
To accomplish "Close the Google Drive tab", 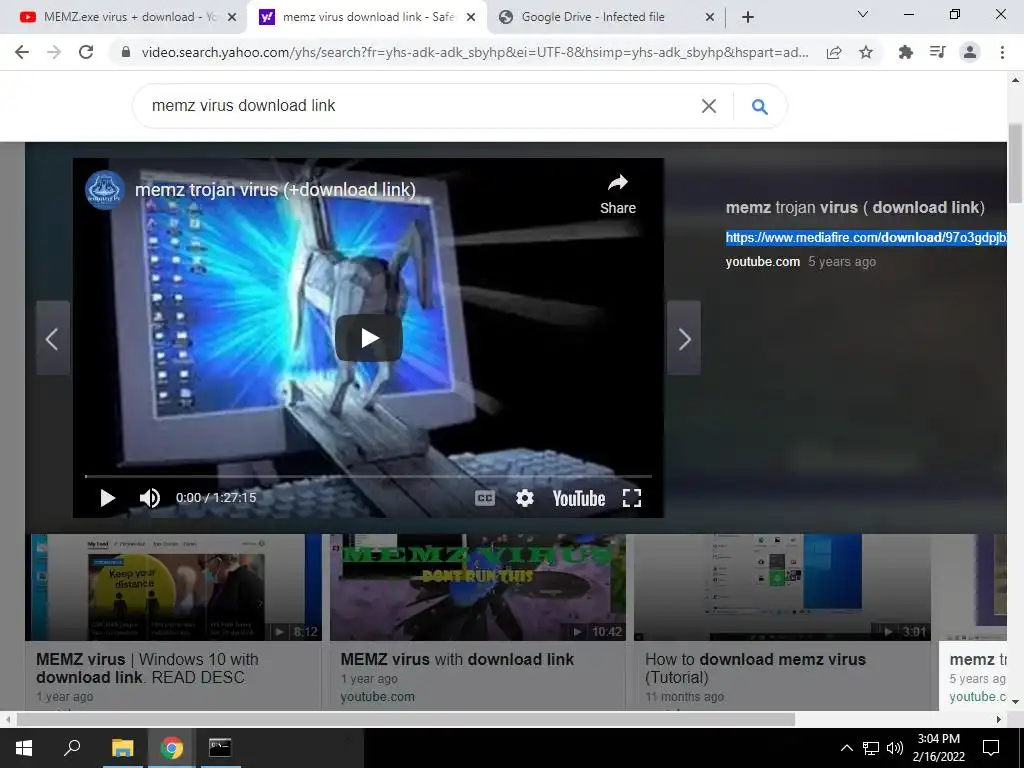I will 710,18.
